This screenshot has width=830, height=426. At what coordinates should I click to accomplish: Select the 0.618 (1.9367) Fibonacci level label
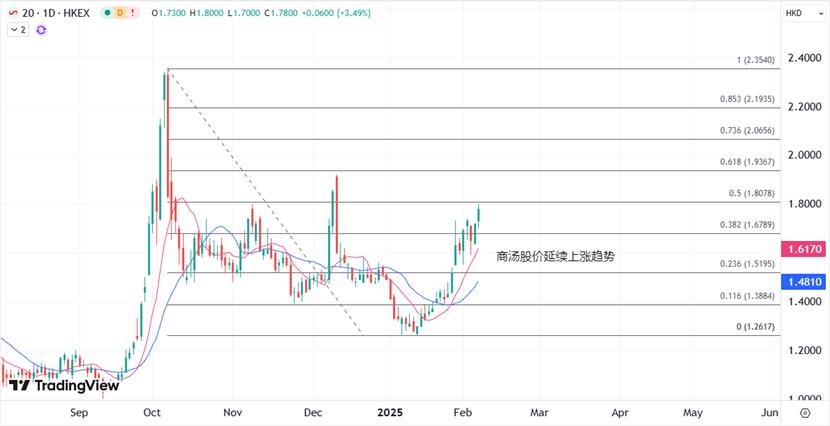[747, 162]
